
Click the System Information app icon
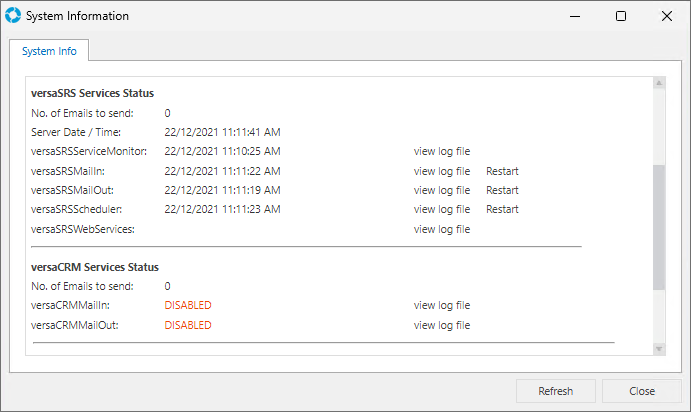[13, 16]
